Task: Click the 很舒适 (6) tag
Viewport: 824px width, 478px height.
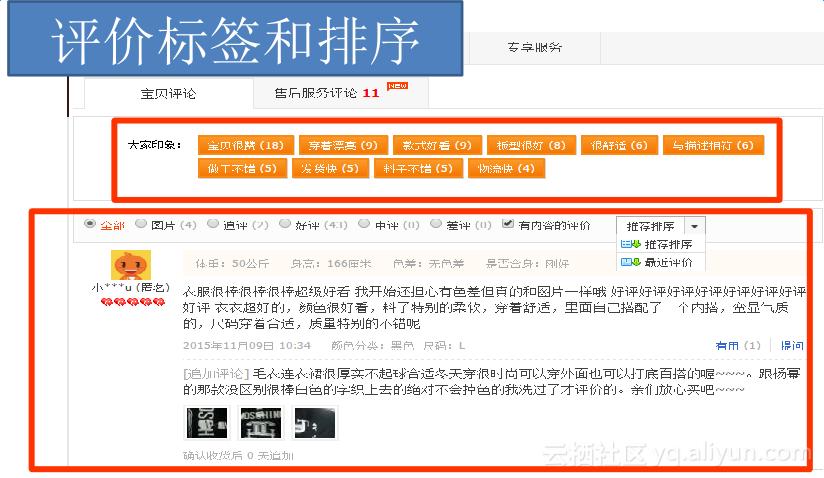Action: [619, 145]
